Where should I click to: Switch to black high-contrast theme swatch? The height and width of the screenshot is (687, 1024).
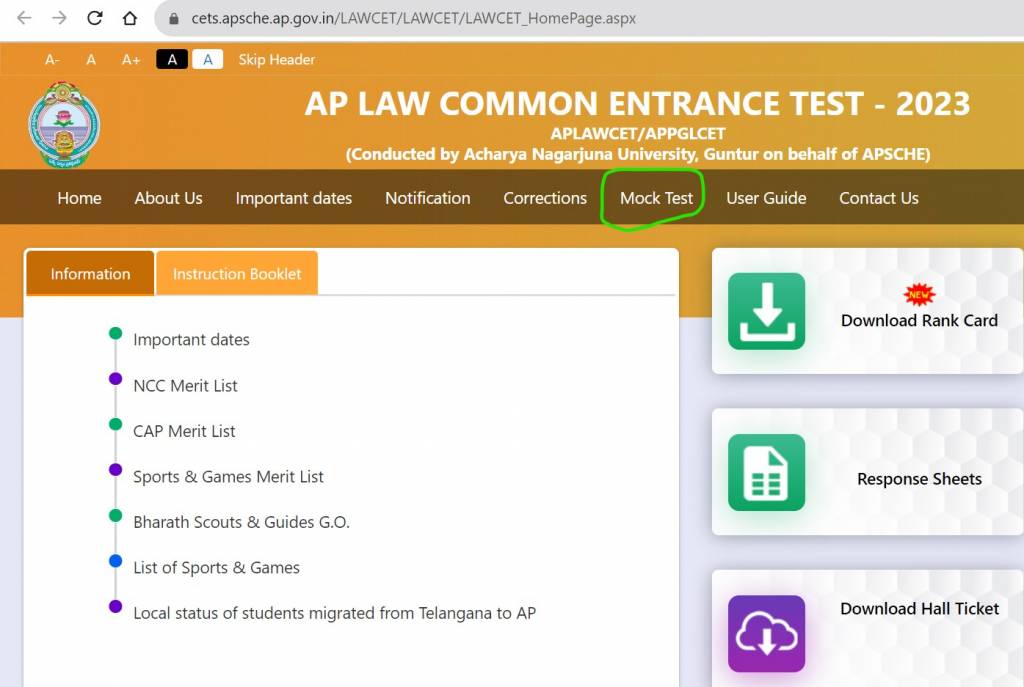pyautogui.click(x=172, y=59)
